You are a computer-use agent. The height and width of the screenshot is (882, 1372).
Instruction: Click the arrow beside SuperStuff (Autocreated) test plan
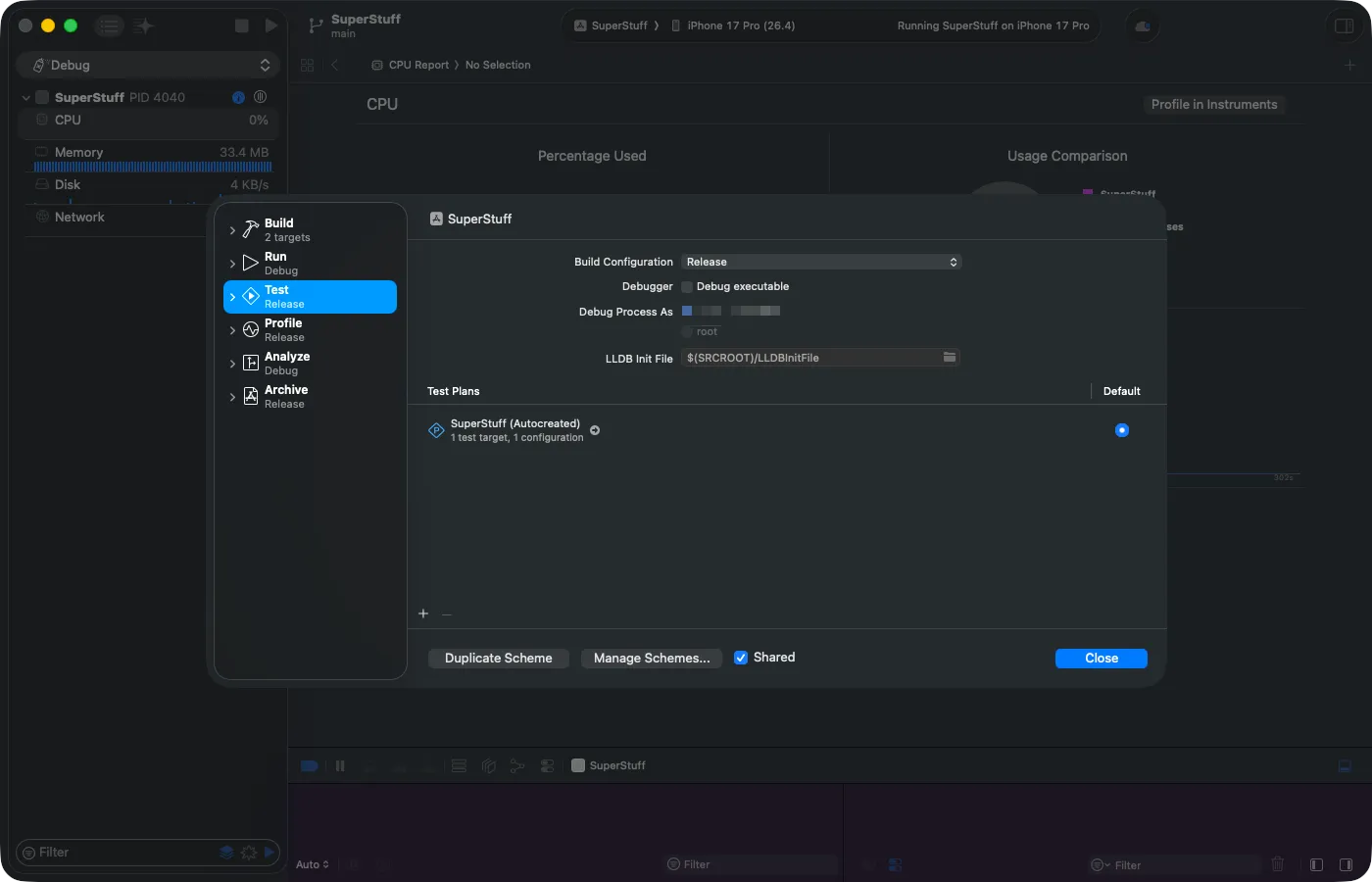pos(594,429)
